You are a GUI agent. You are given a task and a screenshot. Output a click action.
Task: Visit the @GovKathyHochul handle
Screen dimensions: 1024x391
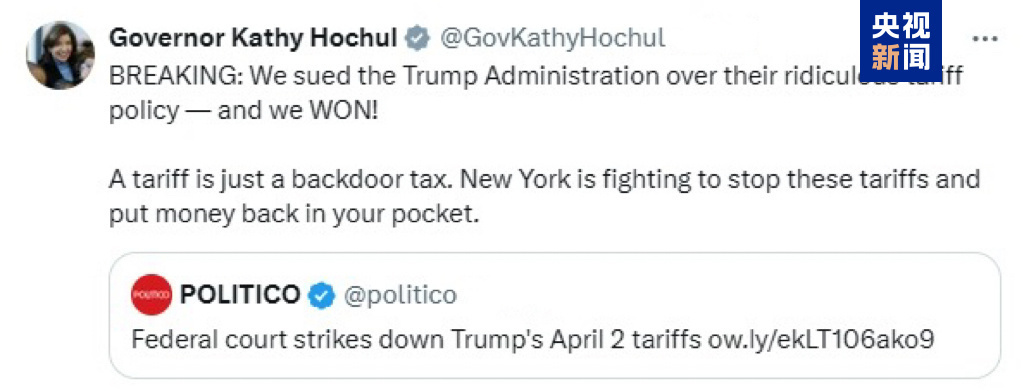pyautogui.click(x=552, y=39)
